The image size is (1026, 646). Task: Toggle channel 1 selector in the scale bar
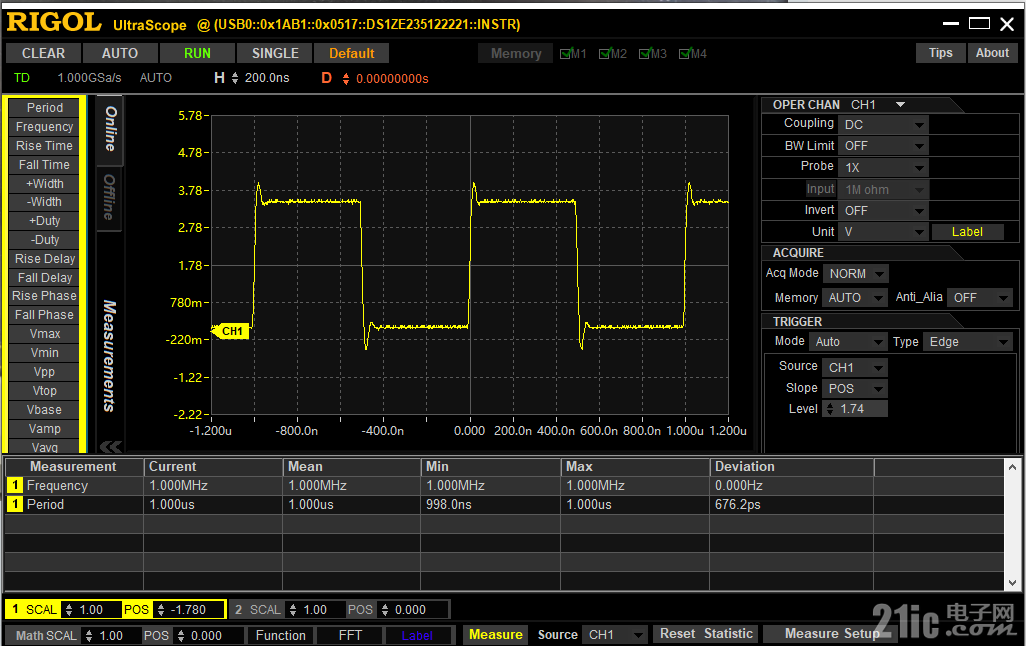15,609
